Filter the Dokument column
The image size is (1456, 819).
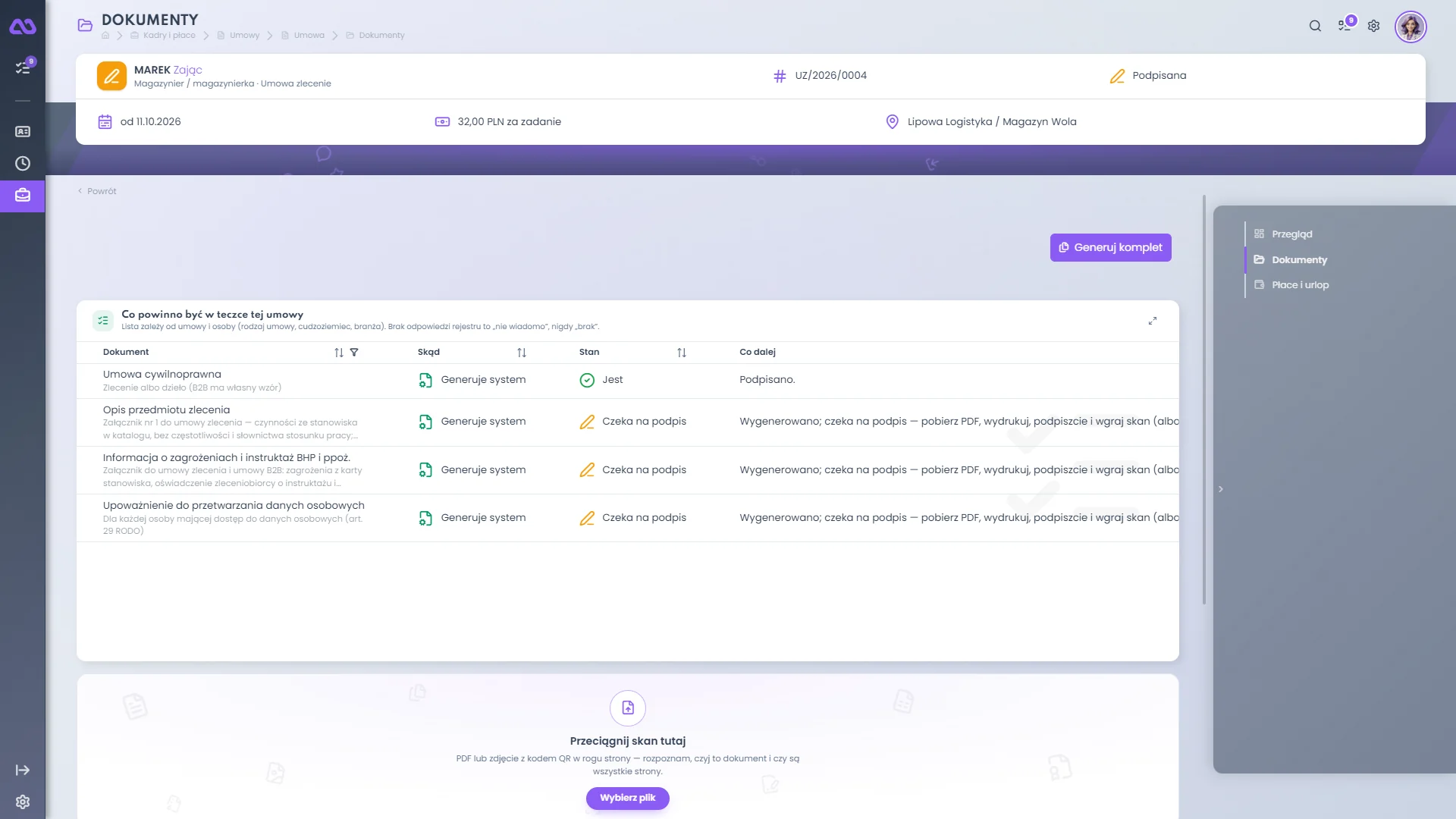pyautogui.click(x=354, y=352)
